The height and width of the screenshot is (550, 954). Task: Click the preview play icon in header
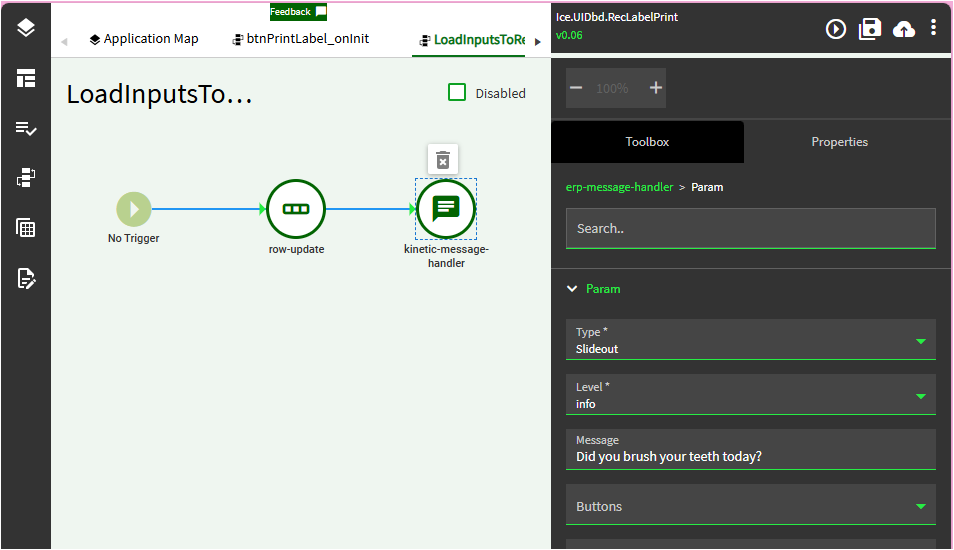tap(835, 29)
